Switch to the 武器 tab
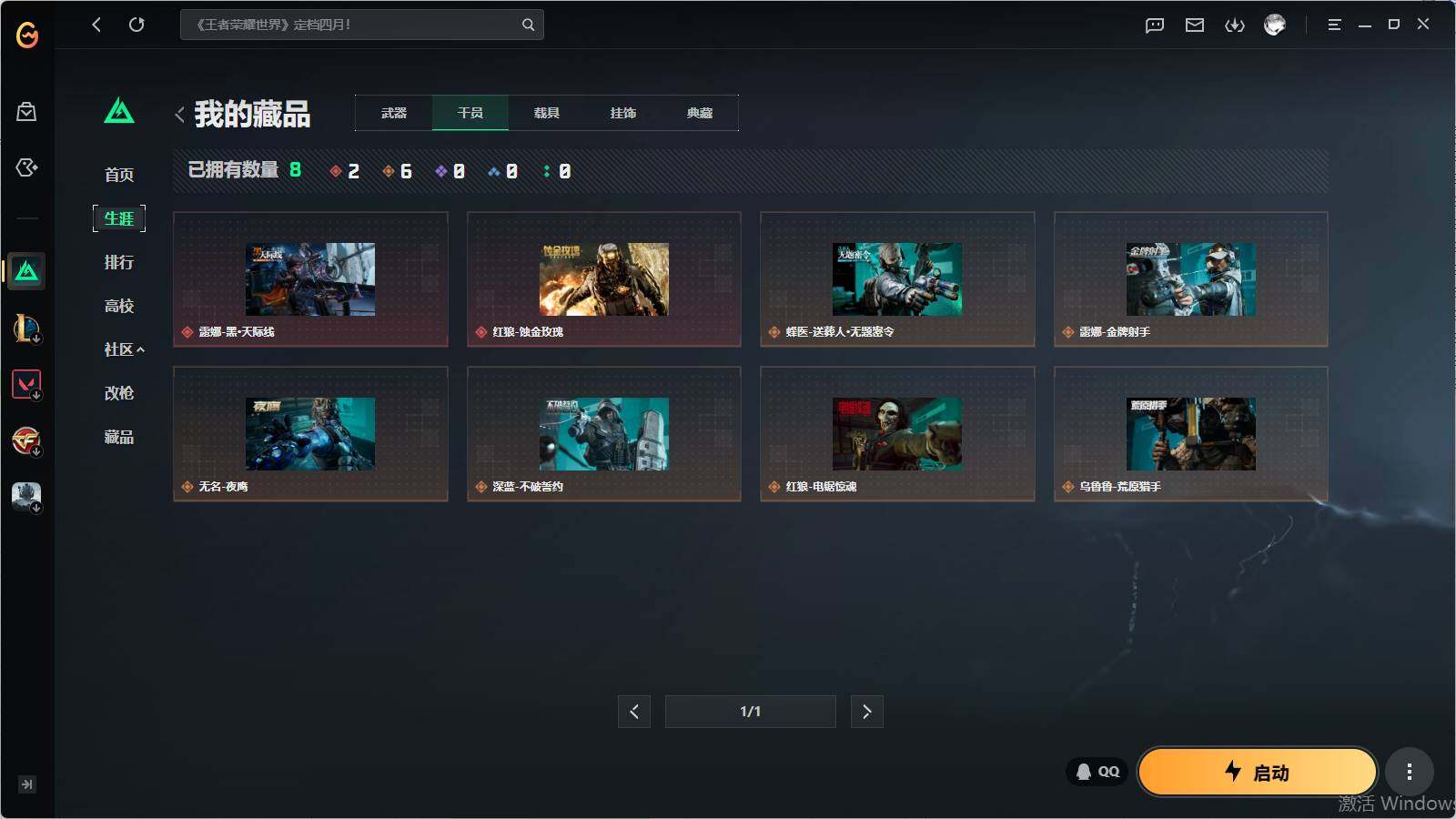 click(x=394, y=113)
